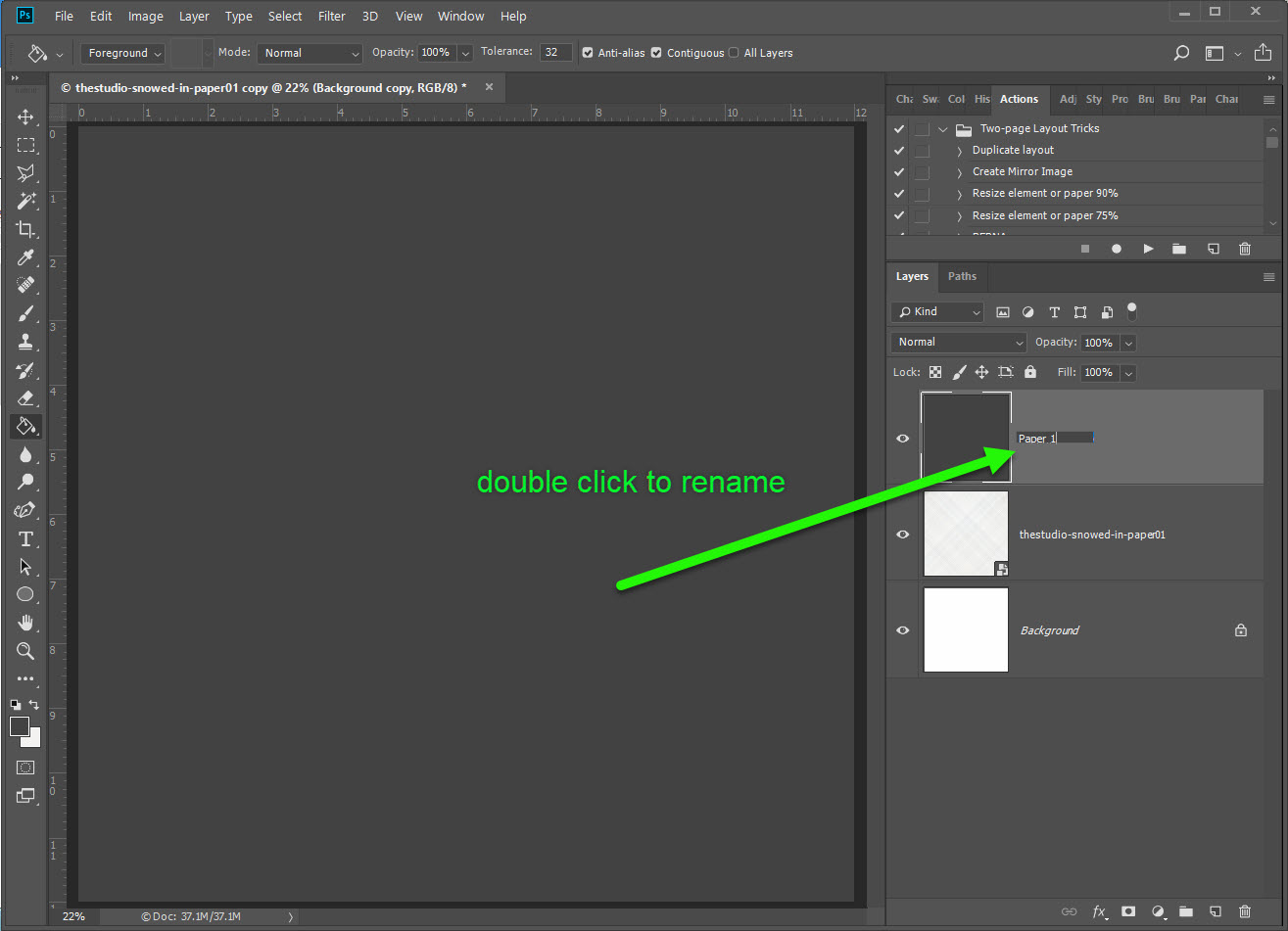Hide the thestudio-snowed-in-paper01 layer
Viewport: 1288px width, 931px height.
[903, 535]
